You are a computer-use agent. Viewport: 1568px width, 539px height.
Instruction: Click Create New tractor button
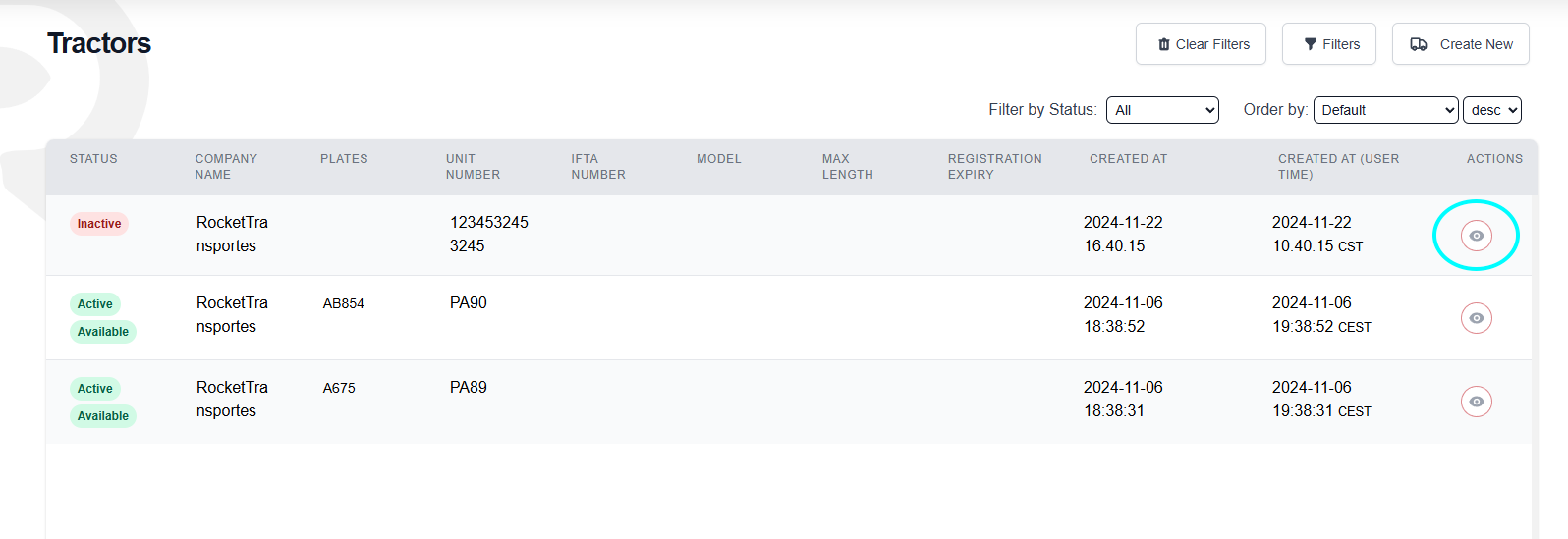(x=1461, y=44)
